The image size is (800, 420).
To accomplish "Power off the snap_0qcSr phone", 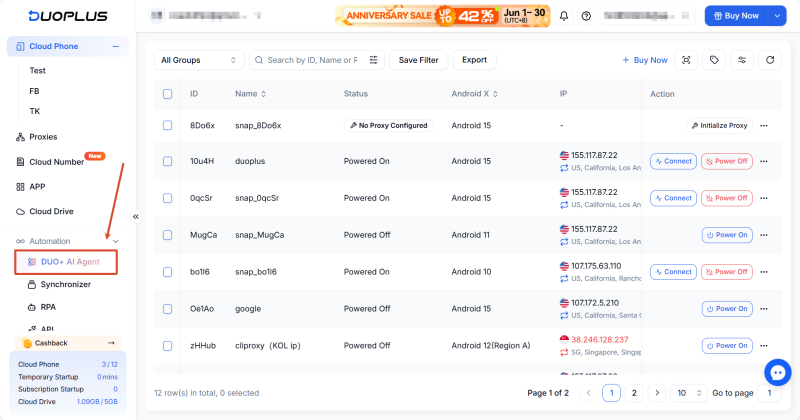I will point(727,198).
